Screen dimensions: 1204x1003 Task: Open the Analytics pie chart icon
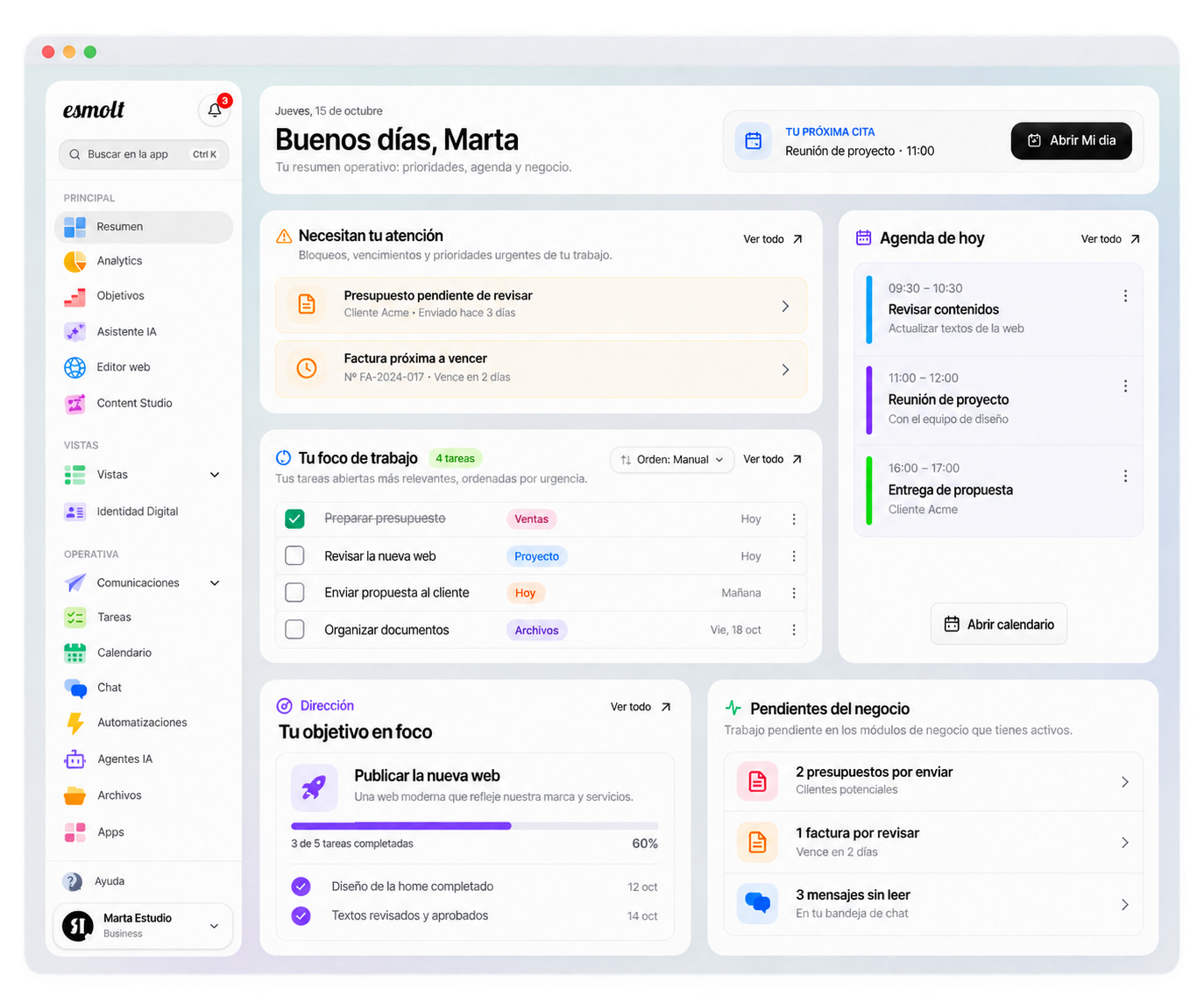[x=75, y=261]
